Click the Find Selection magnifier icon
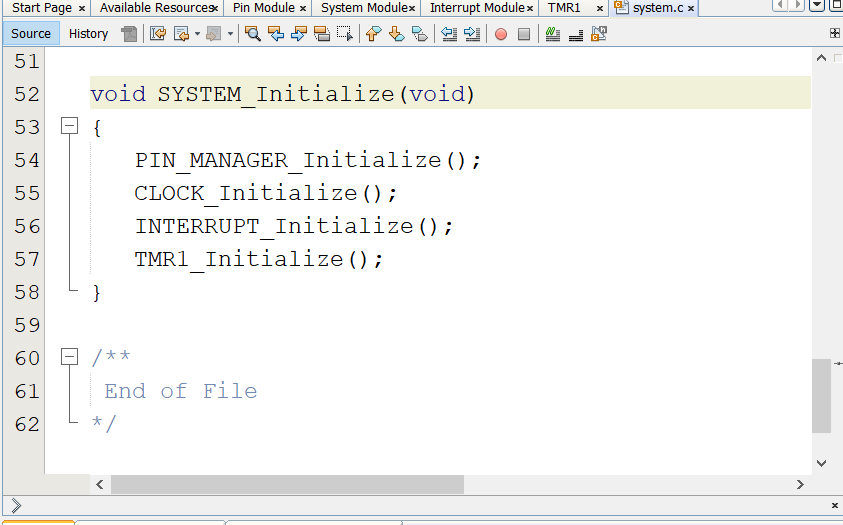Image resolution: width=843 pixels, height=525 pixels. [252, 34]
